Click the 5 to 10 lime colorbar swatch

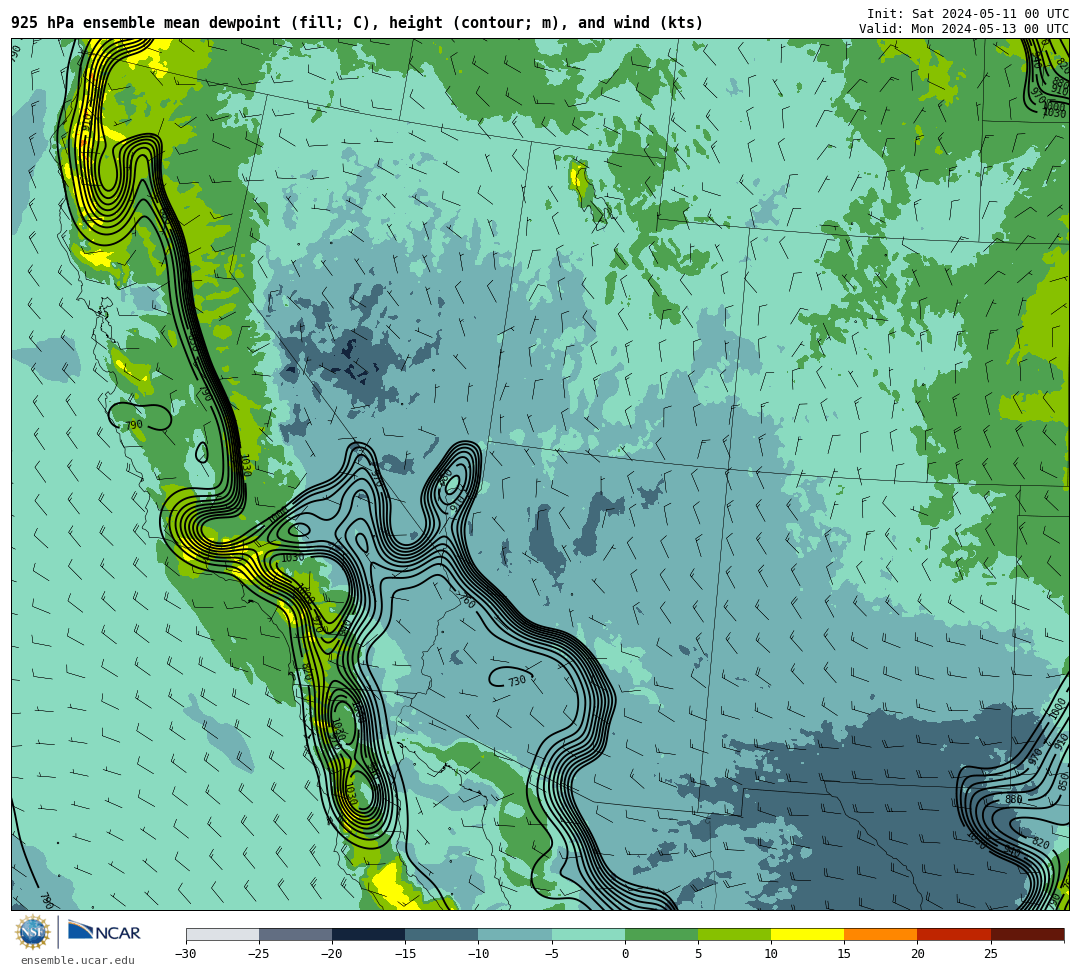tap(734, 934)
